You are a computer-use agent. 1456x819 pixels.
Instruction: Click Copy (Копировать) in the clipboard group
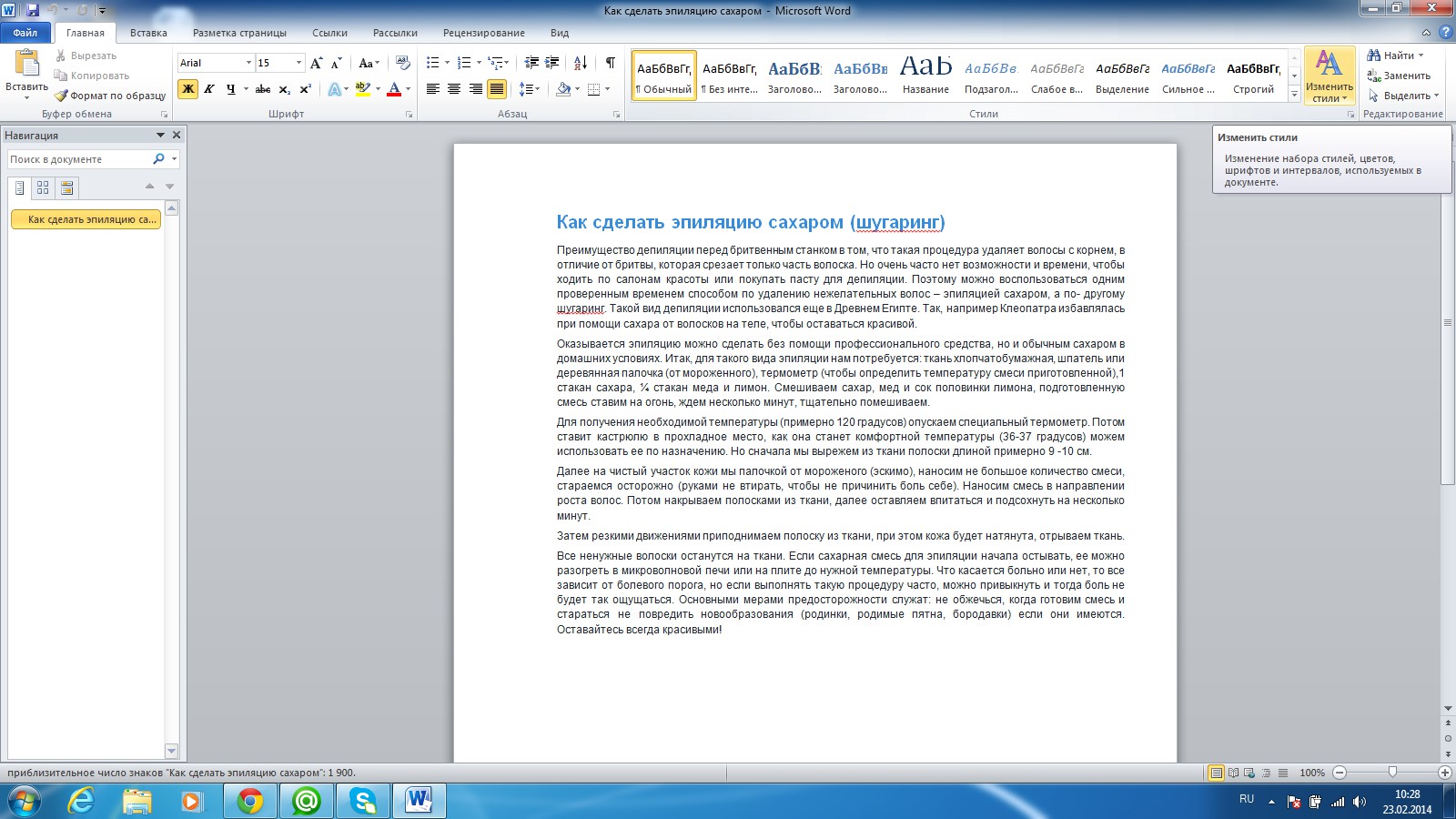92,76
